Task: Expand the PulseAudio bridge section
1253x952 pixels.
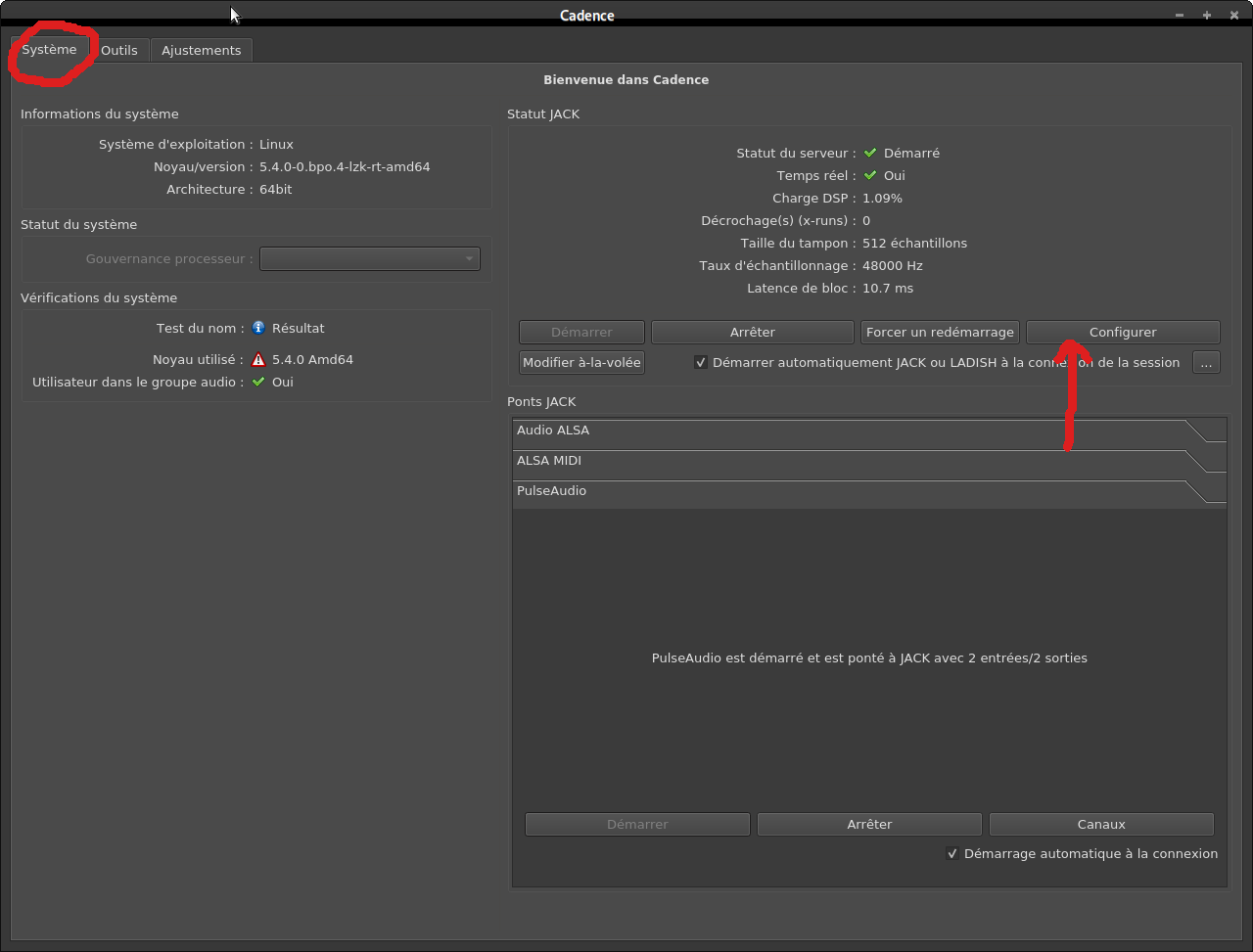Action: click(869, 491)
